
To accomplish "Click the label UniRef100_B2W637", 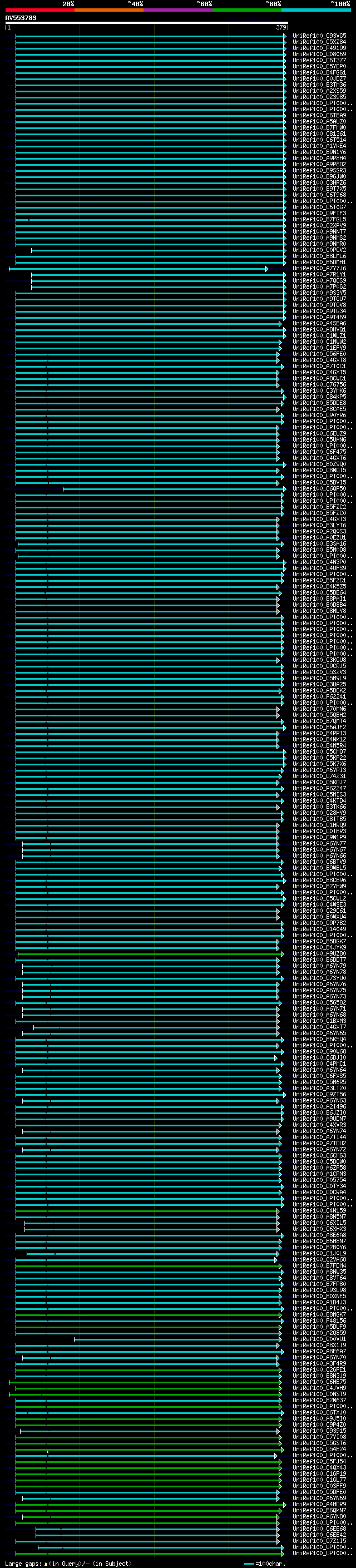I will click(319, 1401).
